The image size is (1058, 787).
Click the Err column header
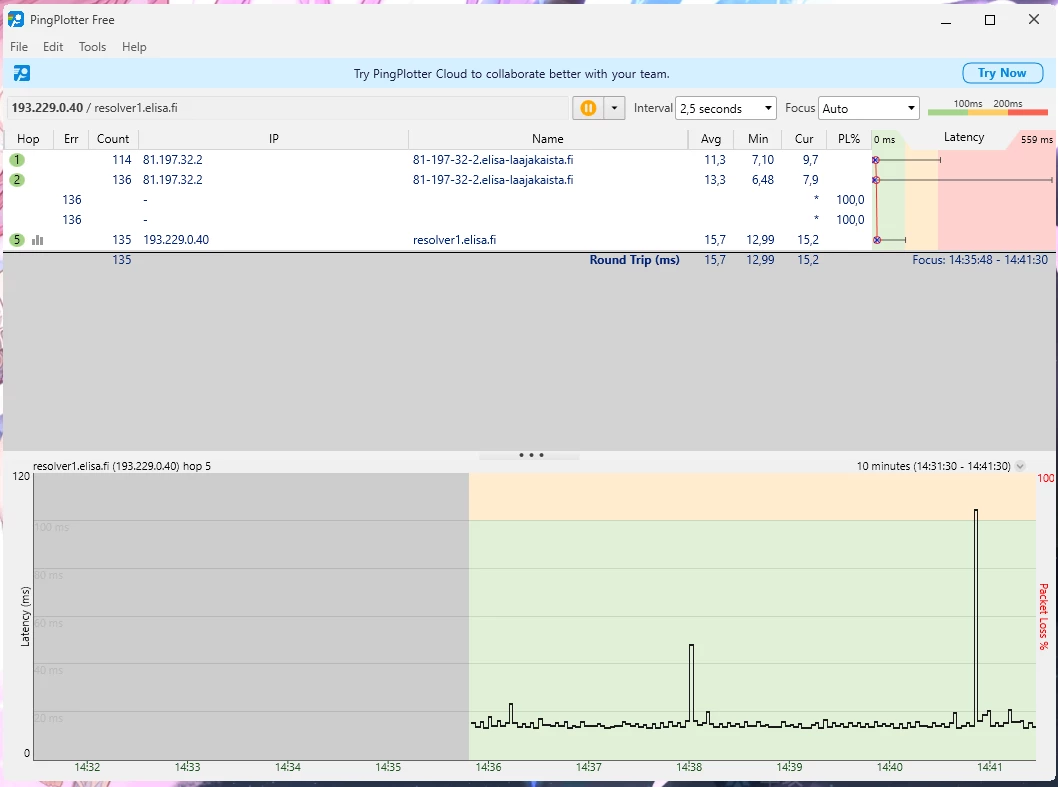(x=71, y=138)
